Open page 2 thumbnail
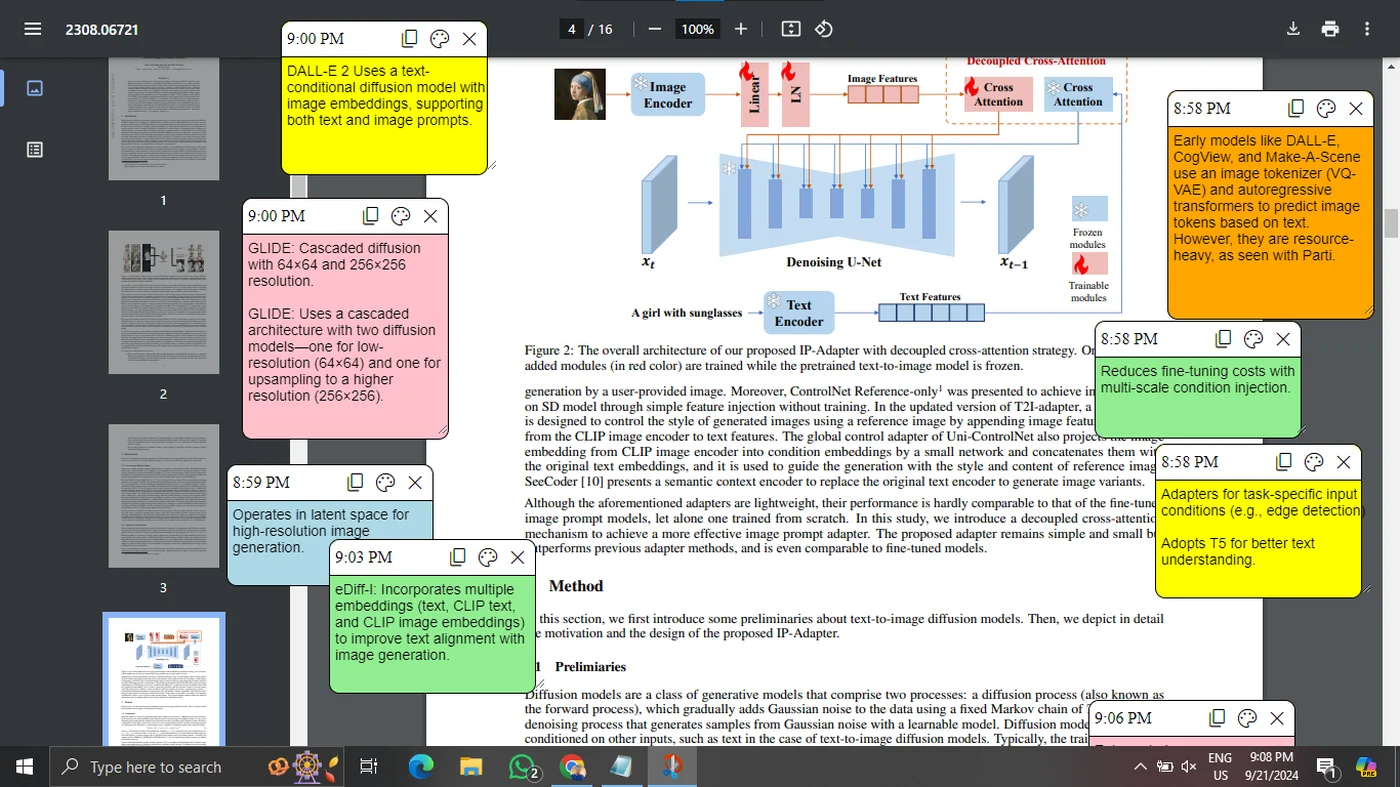 click(x=163, y=303)
